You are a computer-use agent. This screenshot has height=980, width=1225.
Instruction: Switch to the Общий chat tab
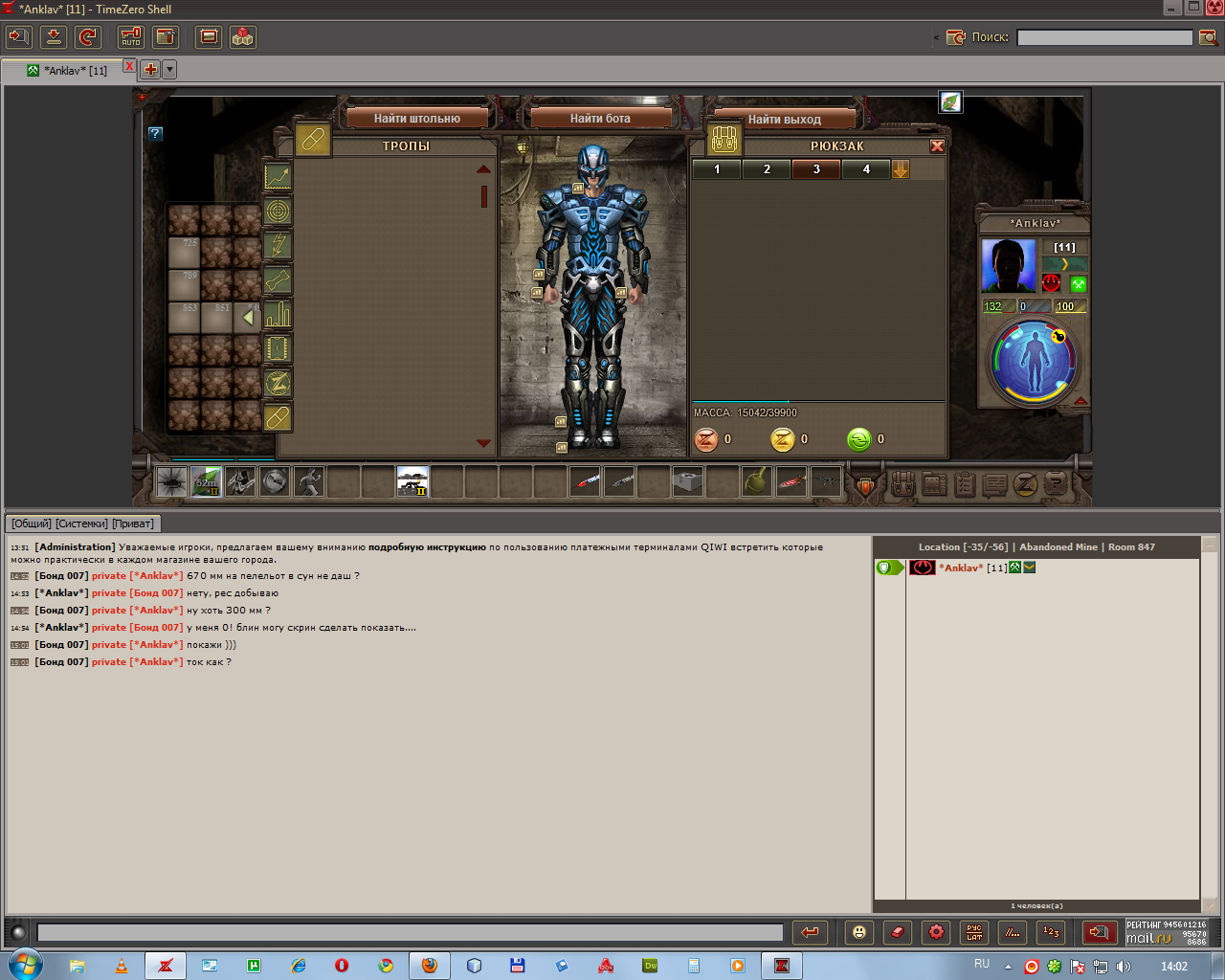pyautogui.click(x=32, y=523)
